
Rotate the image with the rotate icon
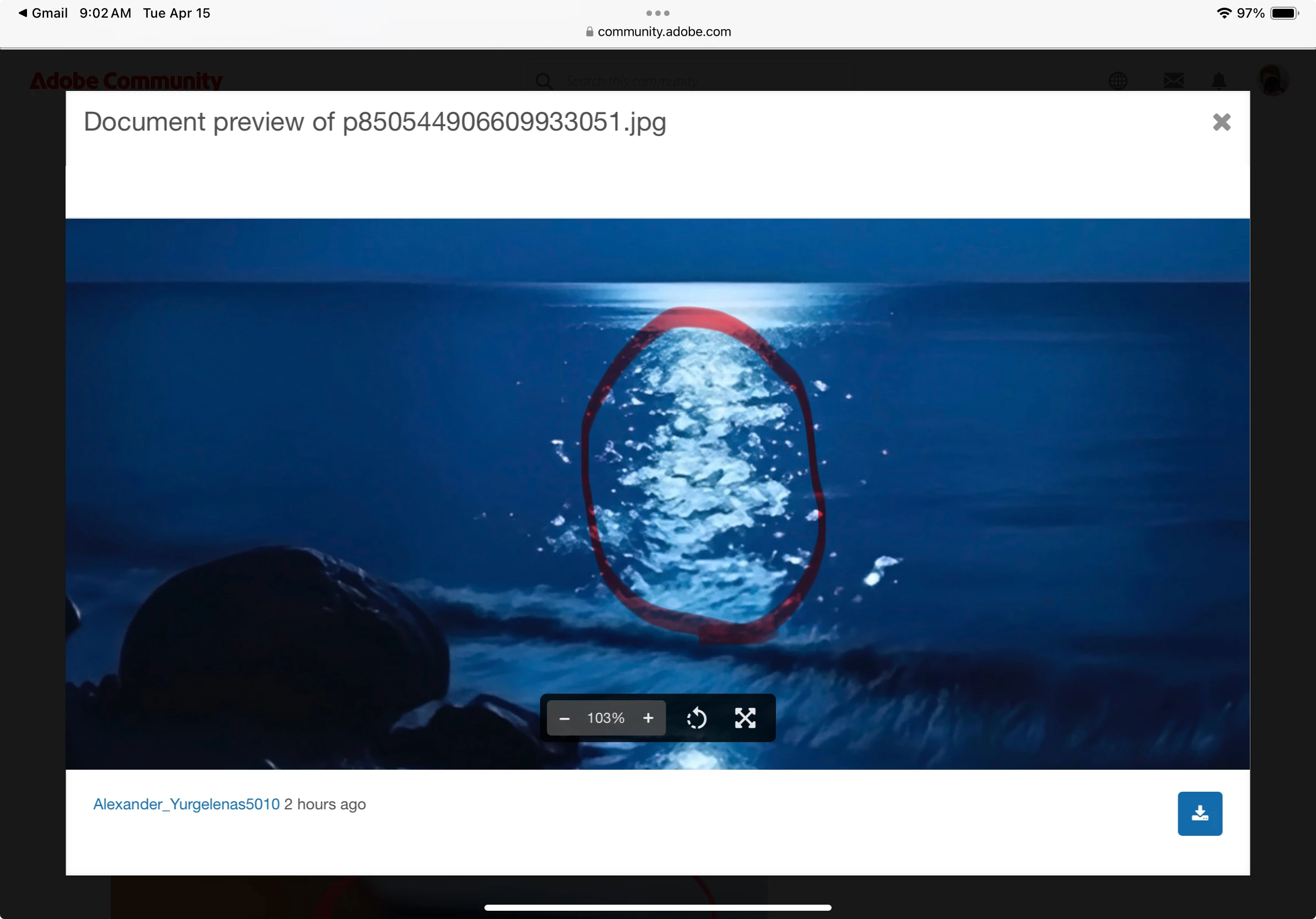tap(697, 718)
